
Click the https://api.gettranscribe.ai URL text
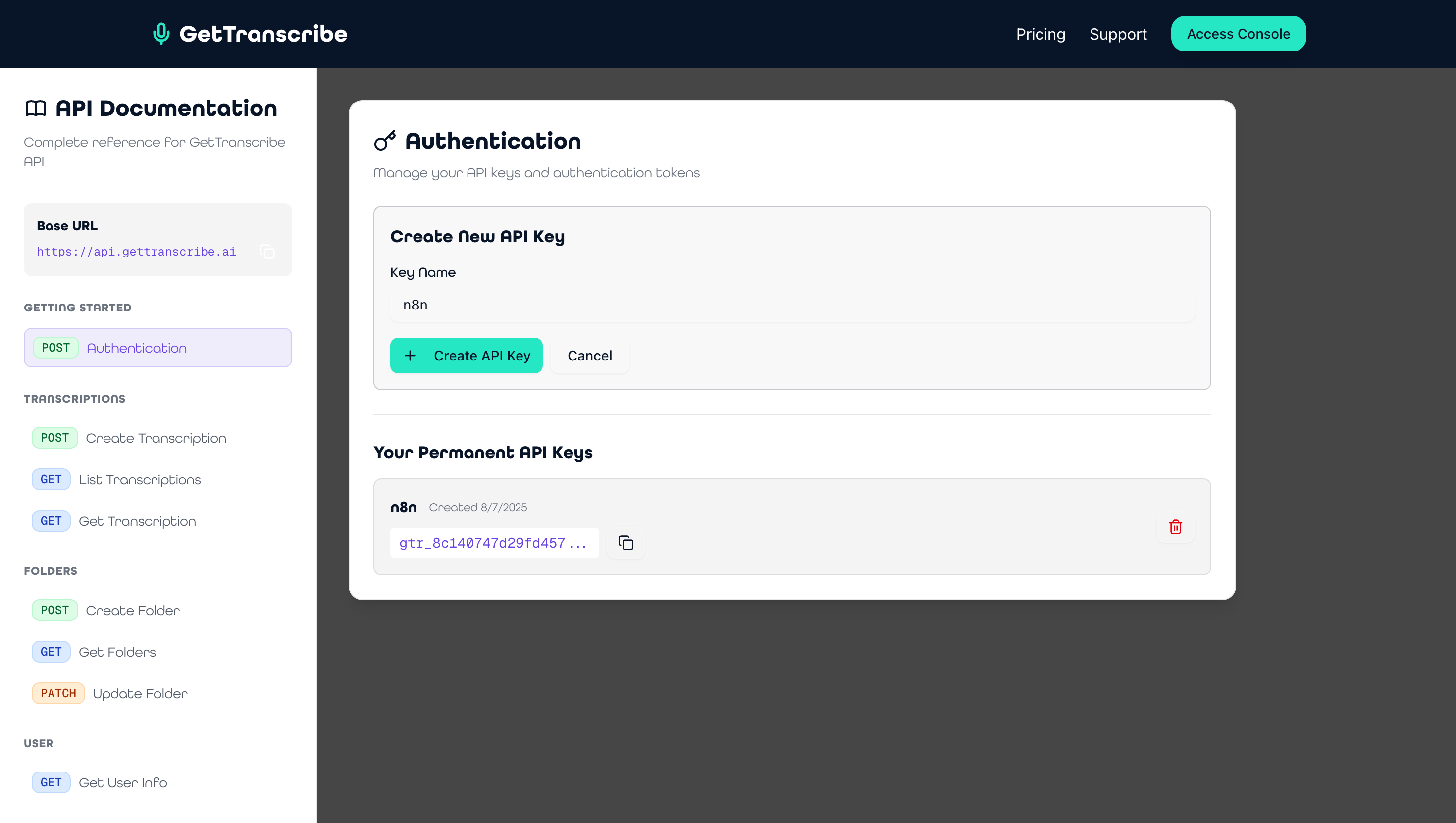pos(136,252)
